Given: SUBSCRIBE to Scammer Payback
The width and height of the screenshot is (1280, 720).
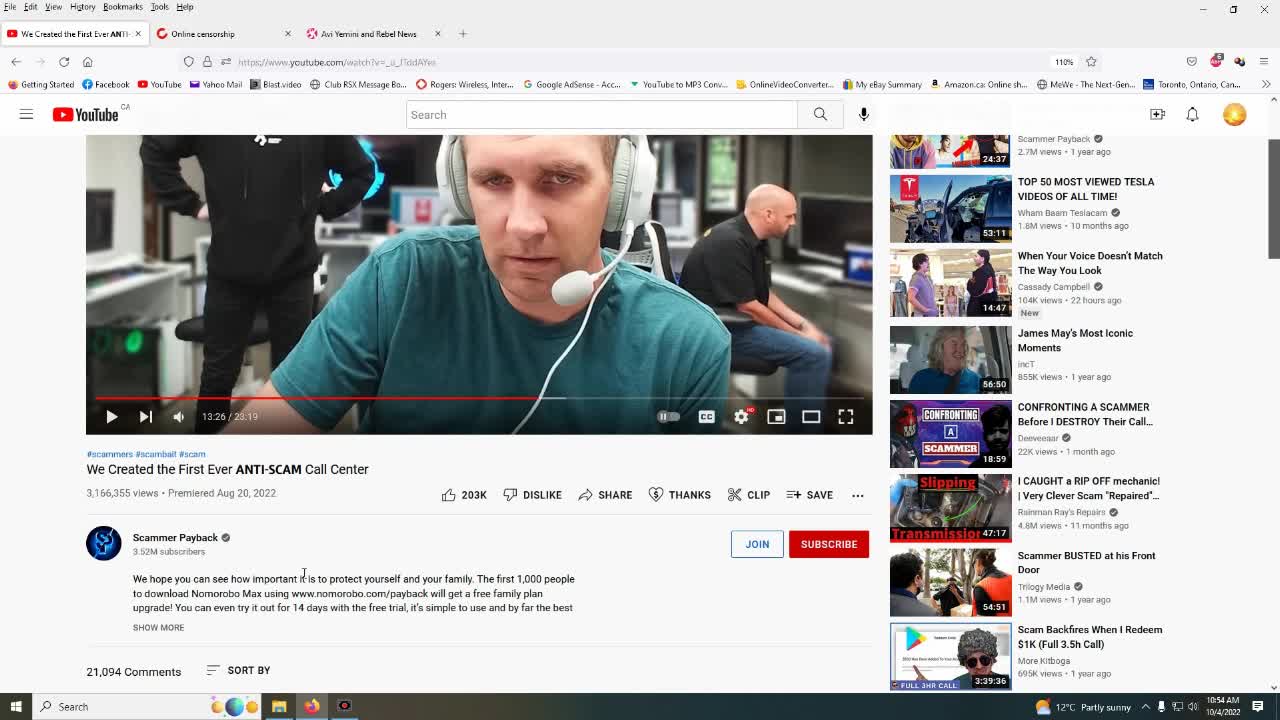Looking at the screenshot, I should [x=829, y=544].
